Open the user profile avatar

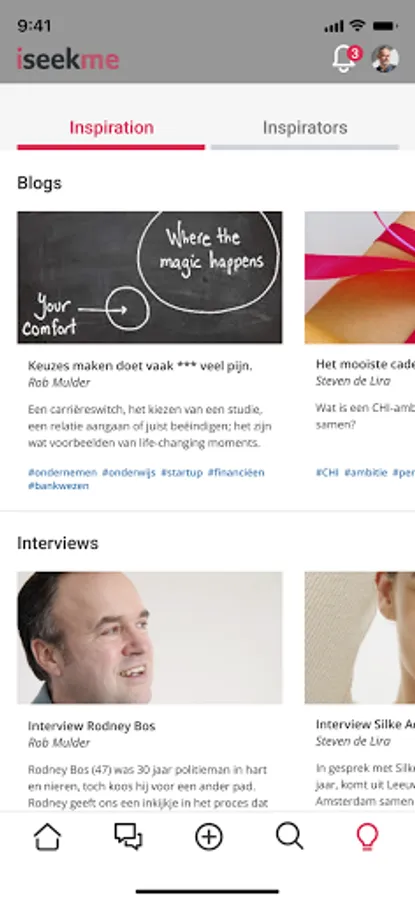[x=385, y=59]
